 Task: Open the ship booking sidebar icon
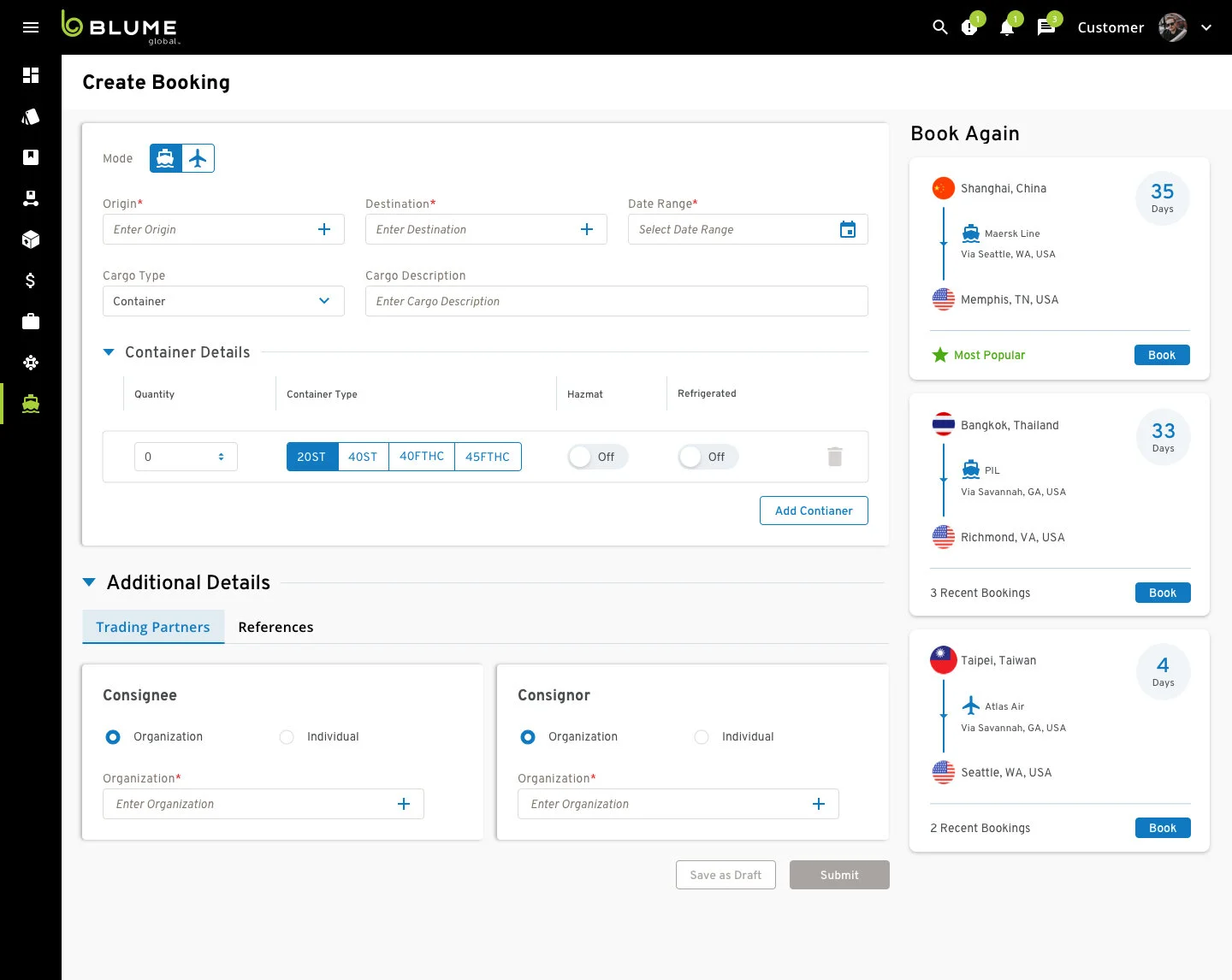[31, 404]
